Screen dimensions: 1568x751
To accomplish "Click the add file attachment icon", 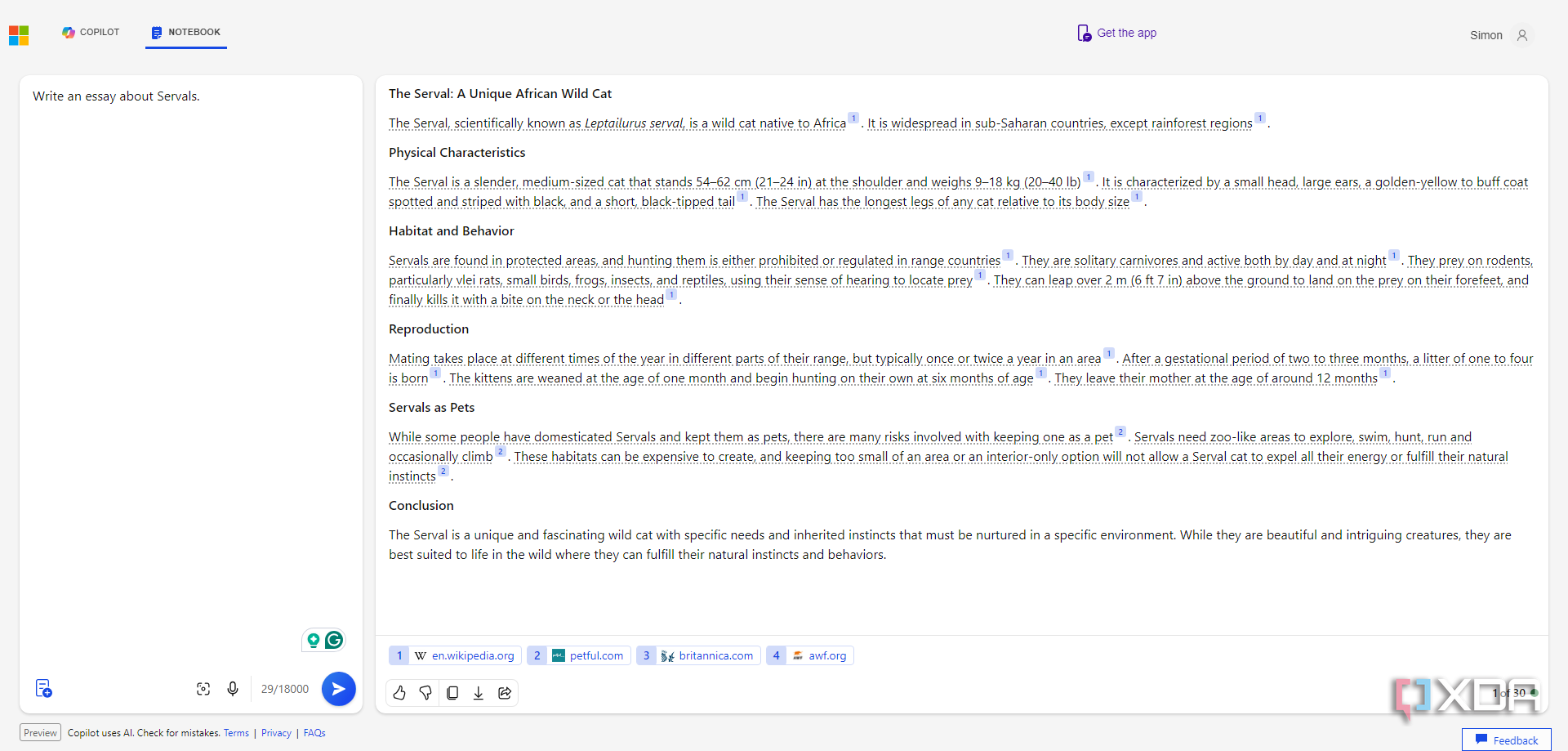I will coord(44,689).
